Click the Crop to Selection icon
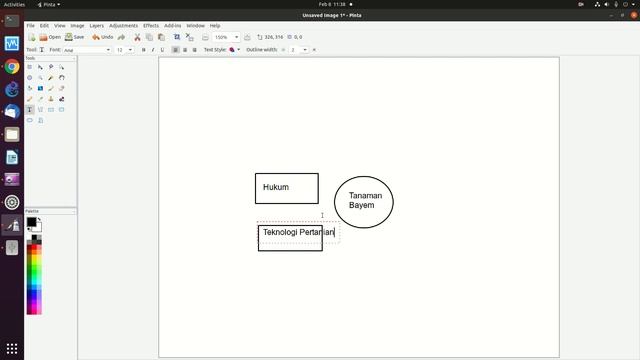The height and width of the screenshot is (360, 640). coord(177,37)
